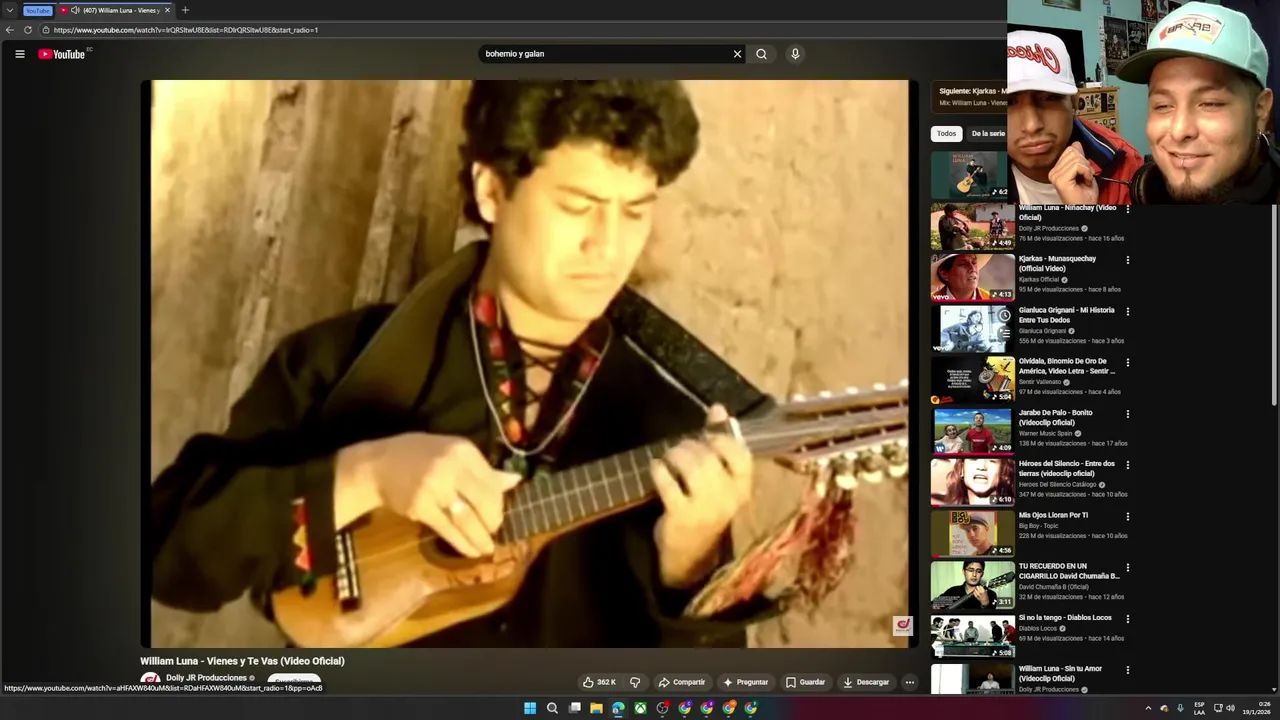Viewport: 1280px width, 720px height.
Task: Open options menu for Olvídala, Binomio De Oro
Action: [1127, 362]
